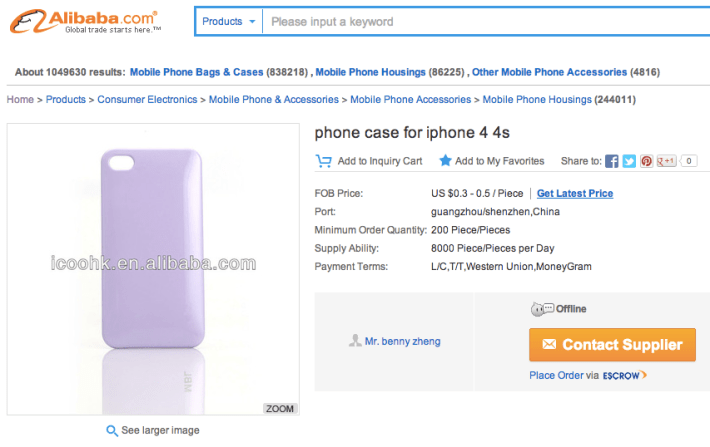710x447 pixels.
Task: Click the Google +1 button
Action: pyautogui.click(x=666, y=161)
